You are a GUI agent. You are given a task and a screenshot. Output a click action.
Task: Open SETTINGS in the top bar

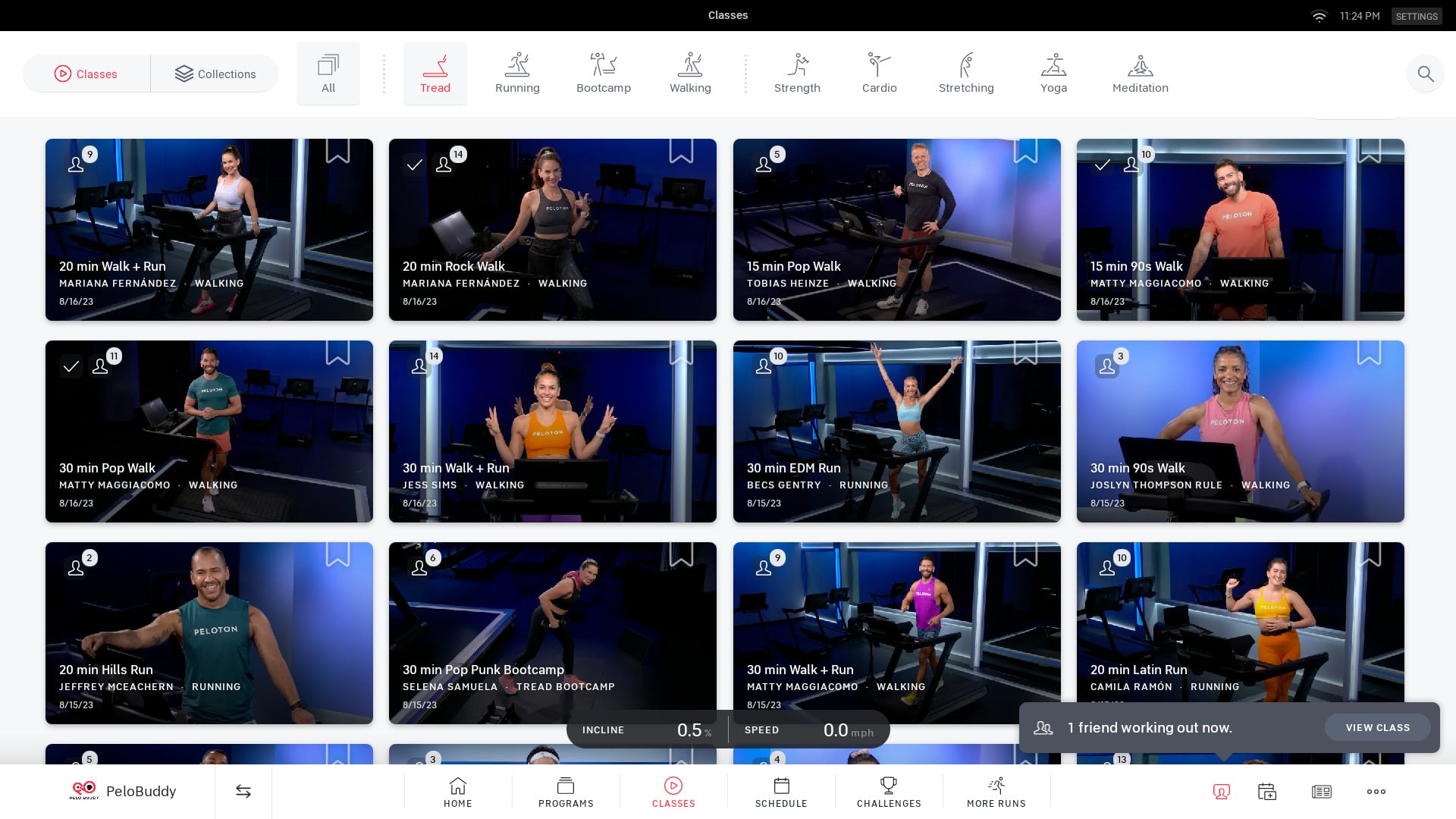[1416, 16]
